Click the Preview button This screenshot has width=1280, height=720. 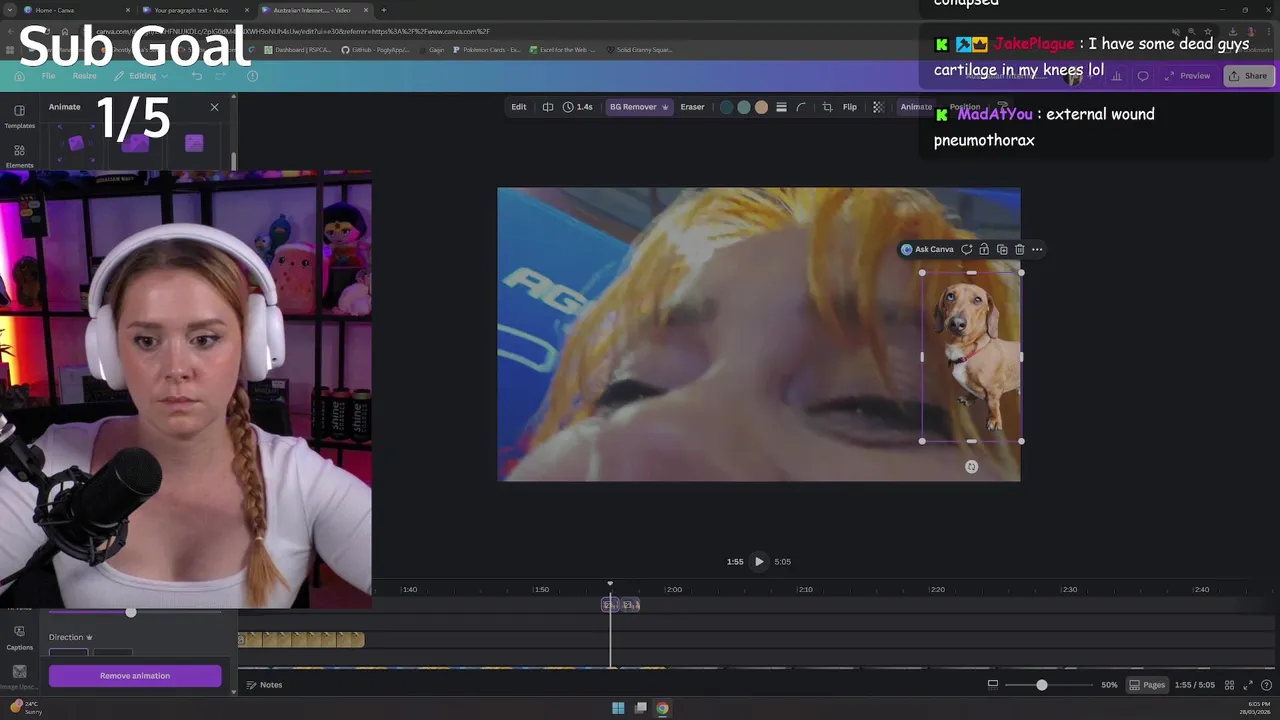pyautogui.click(x=1187, y=76)
